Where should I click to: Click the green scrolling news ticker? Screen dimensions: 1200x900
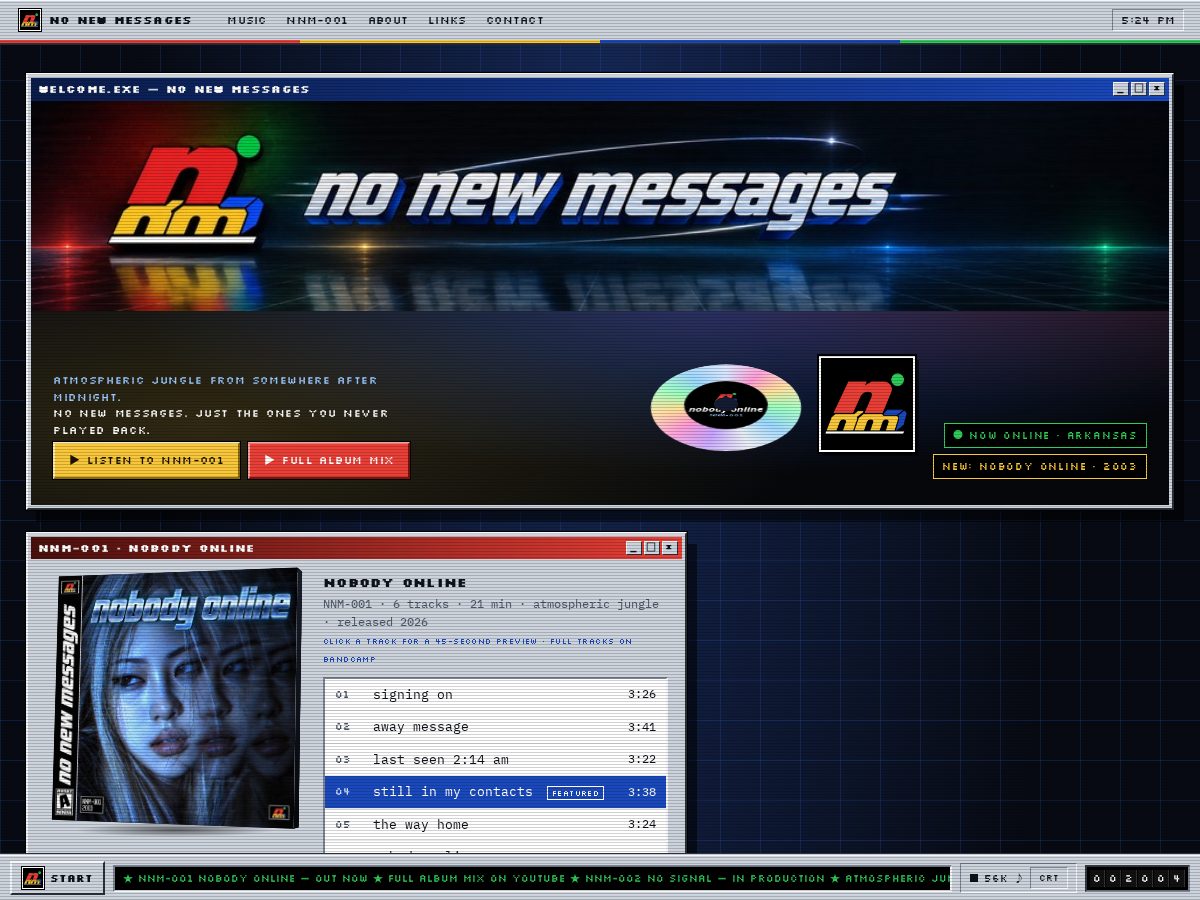coord(533,878)
